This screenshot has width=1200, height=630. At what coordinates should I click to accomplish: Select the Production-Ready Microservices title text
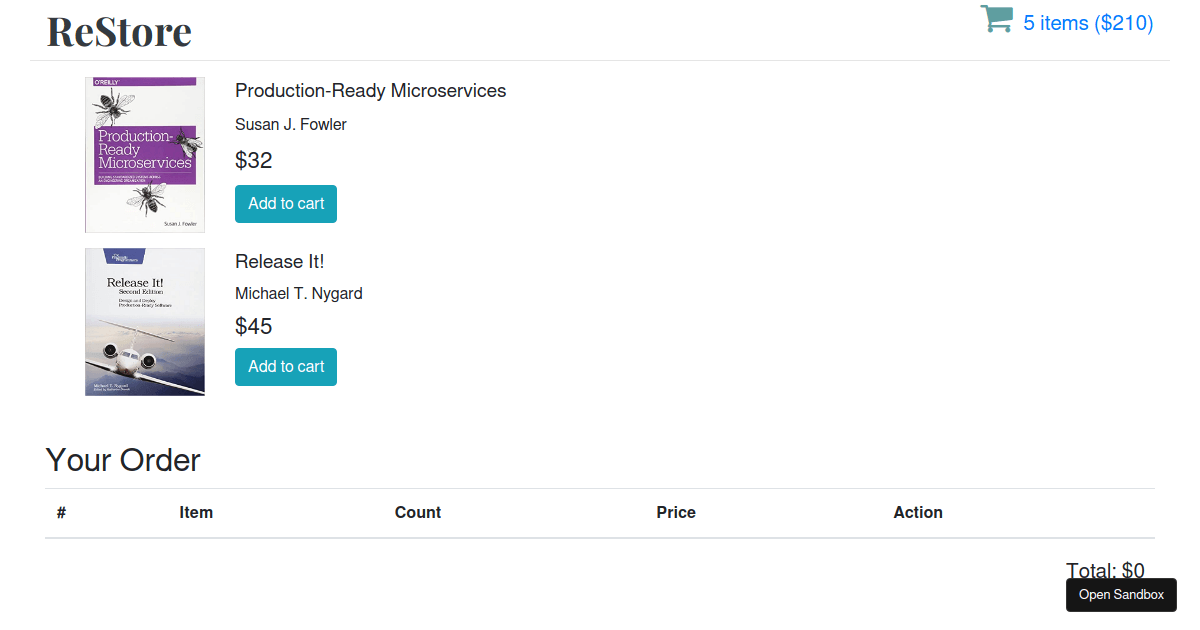[370, 91]
